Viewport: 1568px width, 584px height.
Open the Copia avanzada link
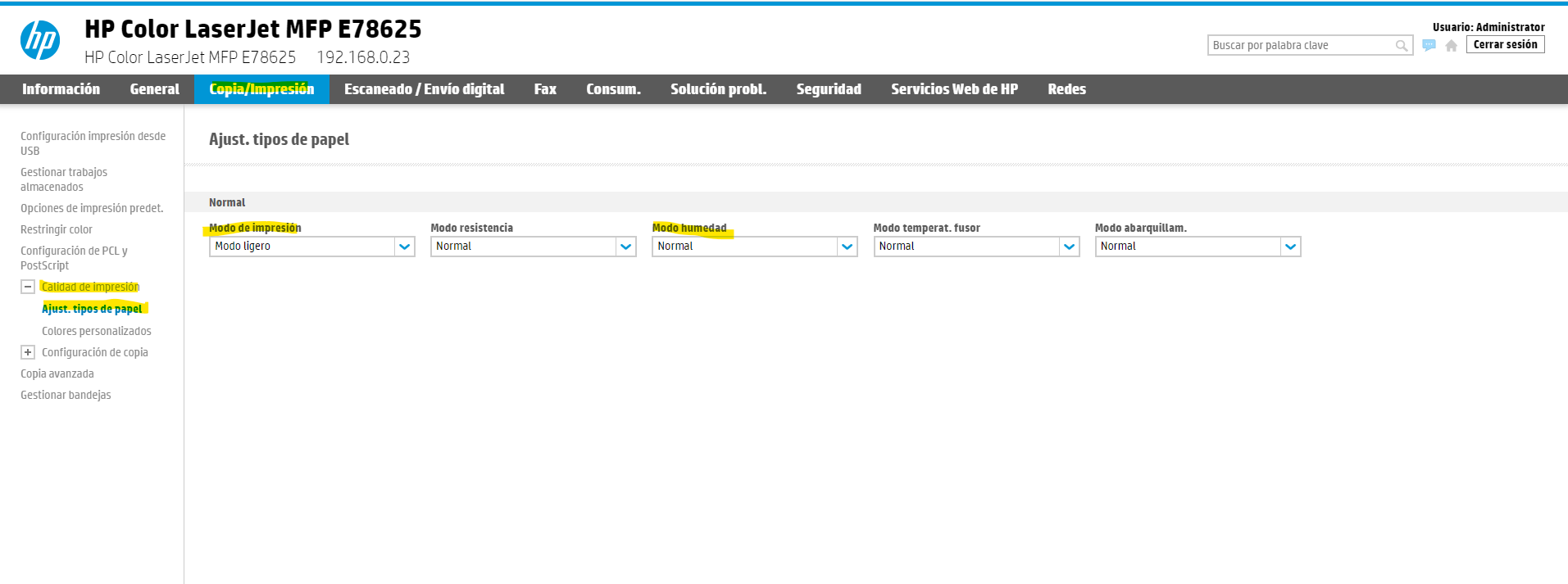click(57, 373)
